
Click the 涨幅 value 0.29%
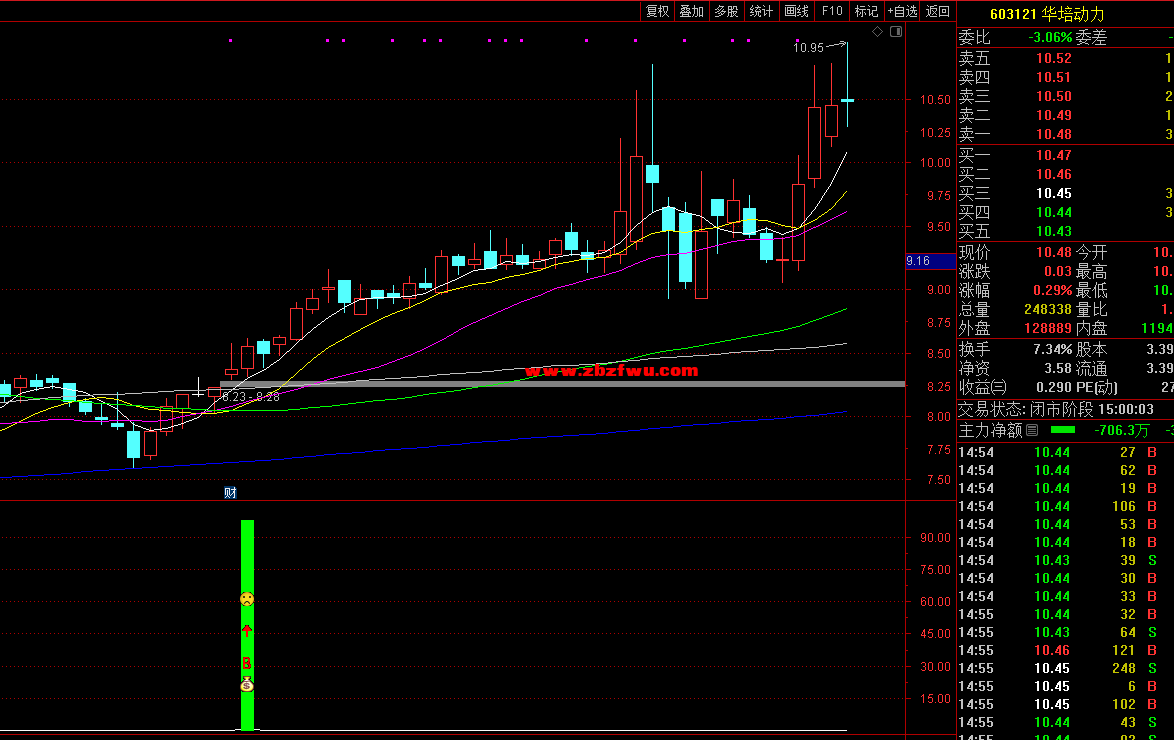tap(1052, 290)
